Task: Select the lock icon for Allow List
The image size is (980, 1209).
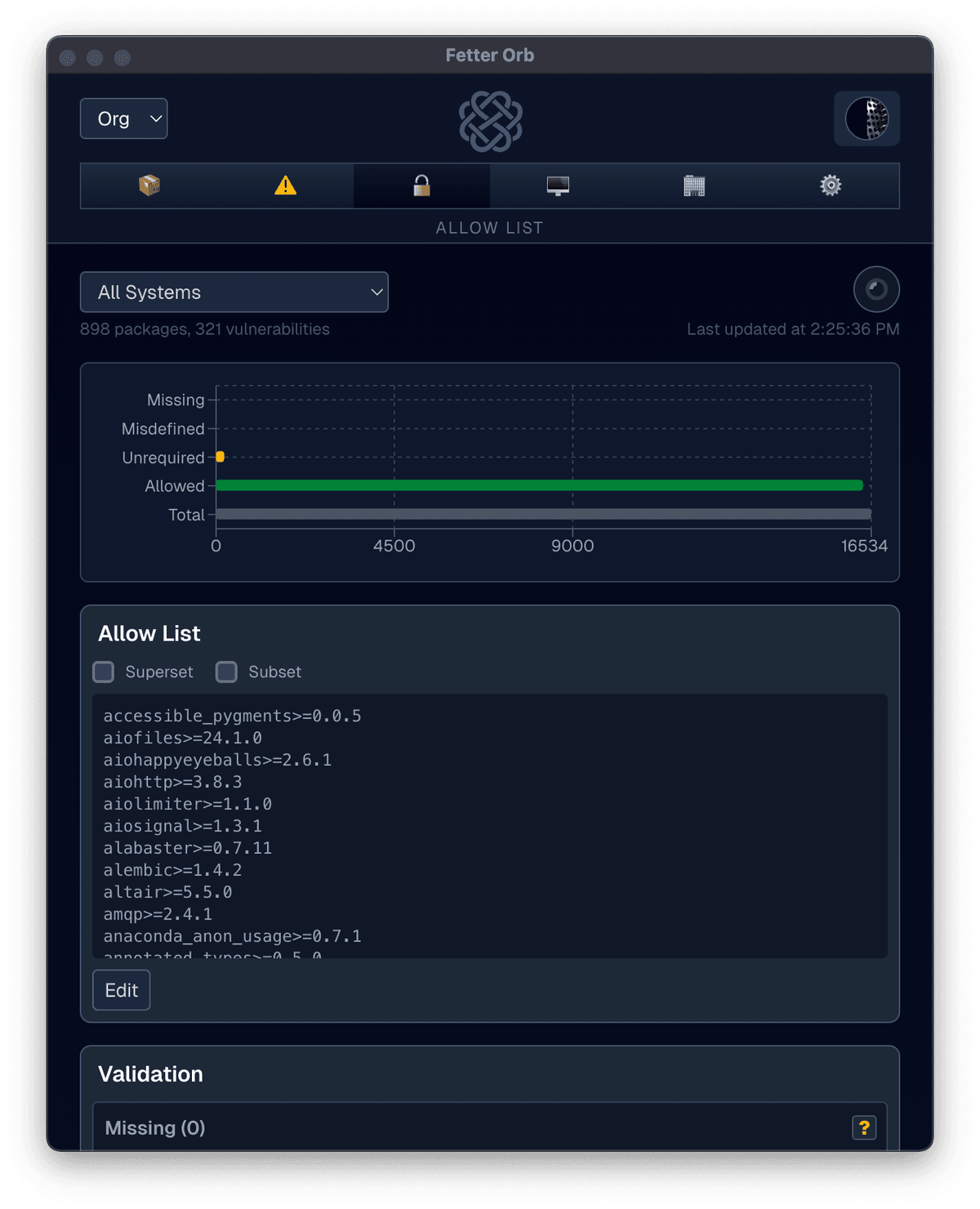Action: (x=421, y=185)
